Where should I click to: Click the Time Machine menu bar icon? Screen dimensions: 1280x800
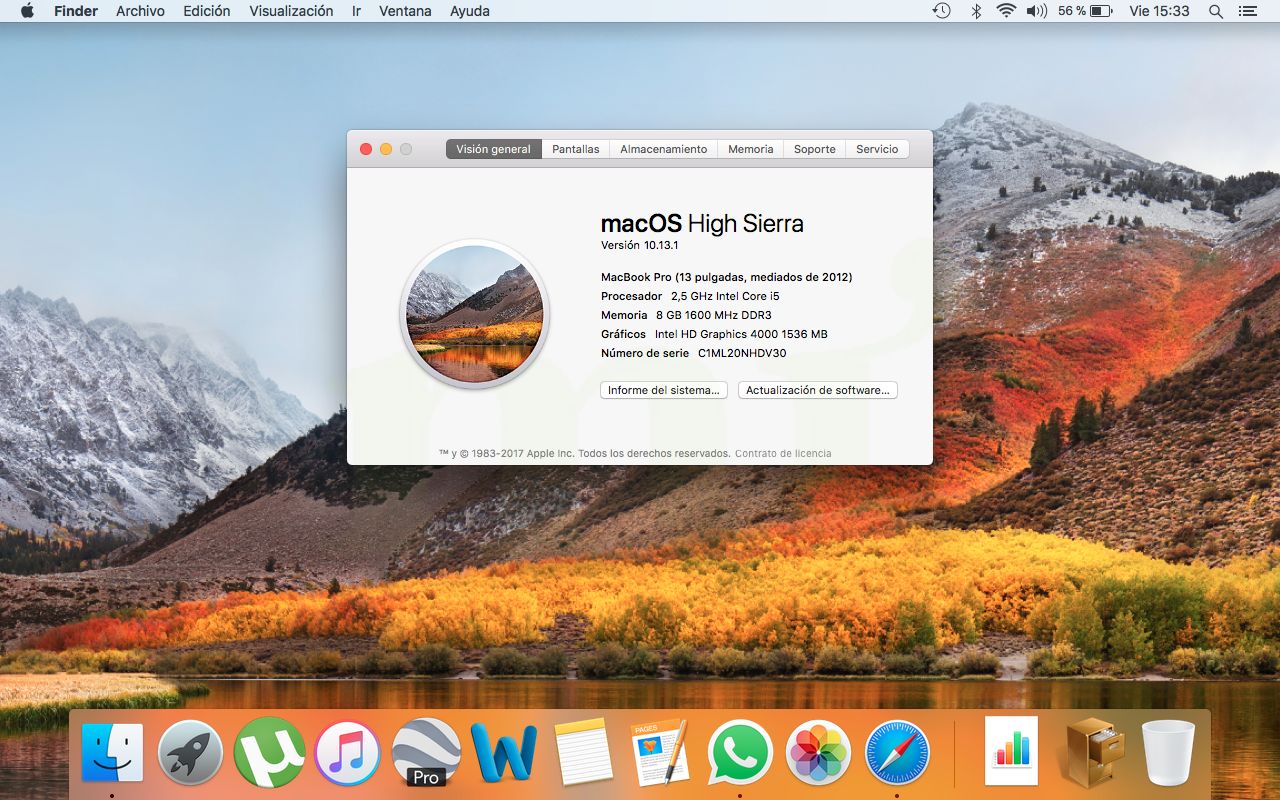point(941,11)
